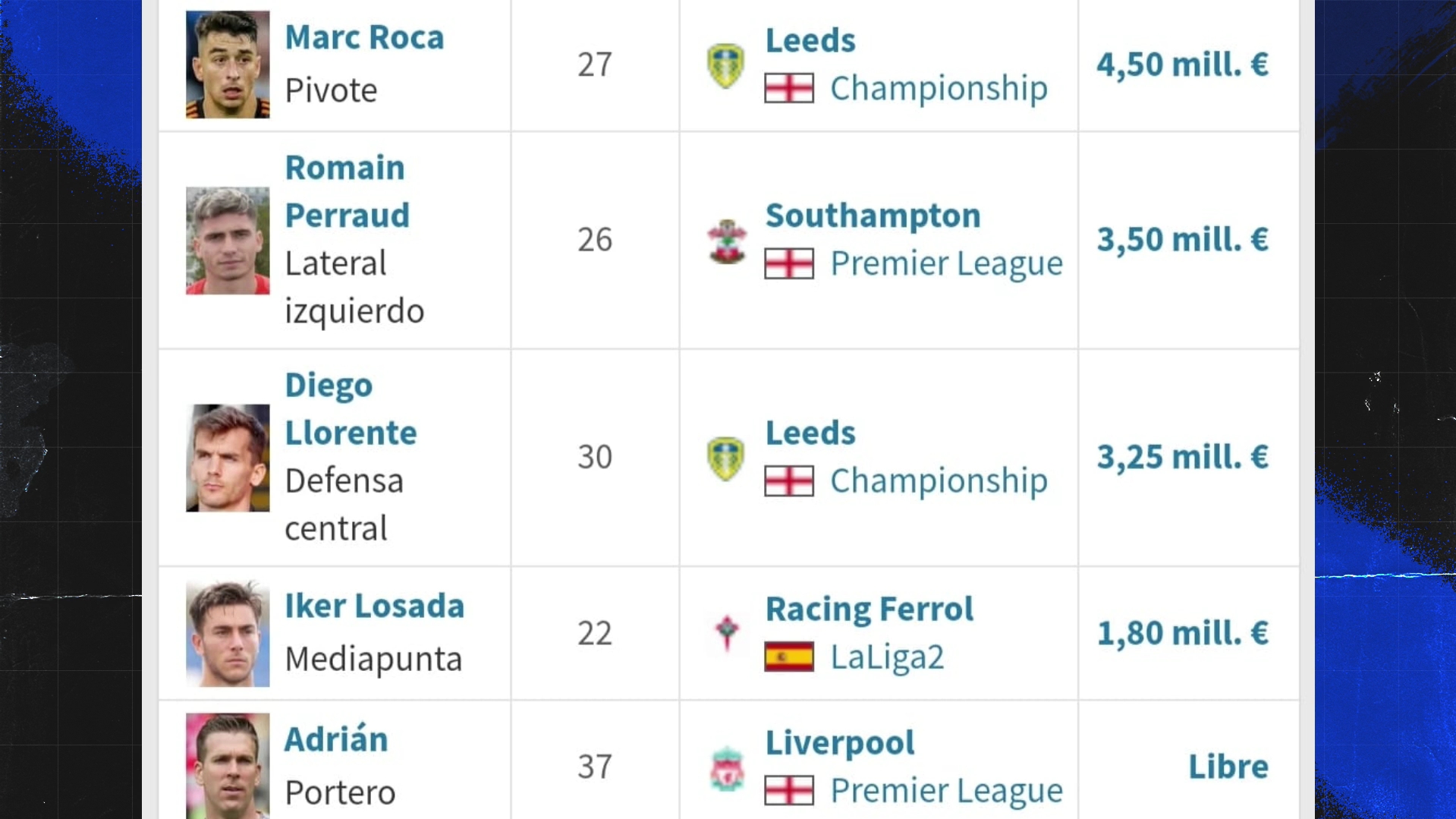Click the Spain flag next to LaLiga2
Viewport: 1456px width, 819px height.
pyautogui.click(x=788, y=657)
